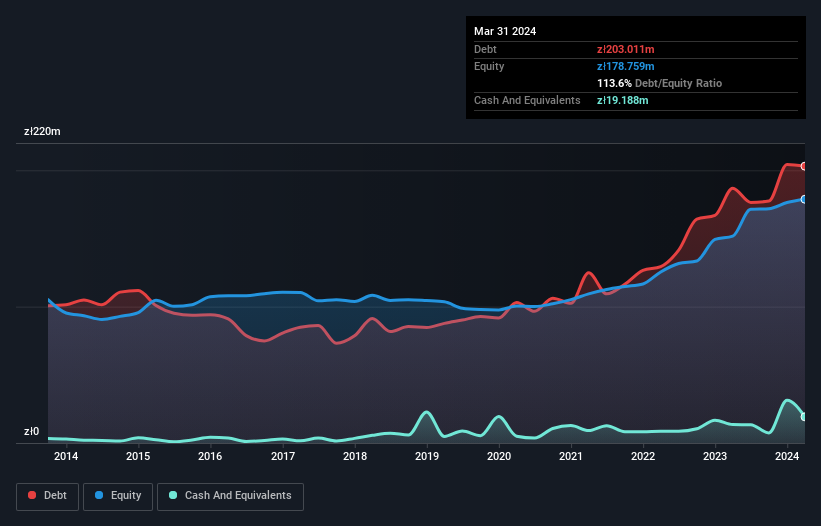Click the blue Equity legend dot
Image resolution: width=821 pixels, height=526 pixels.
pos(99,495)
